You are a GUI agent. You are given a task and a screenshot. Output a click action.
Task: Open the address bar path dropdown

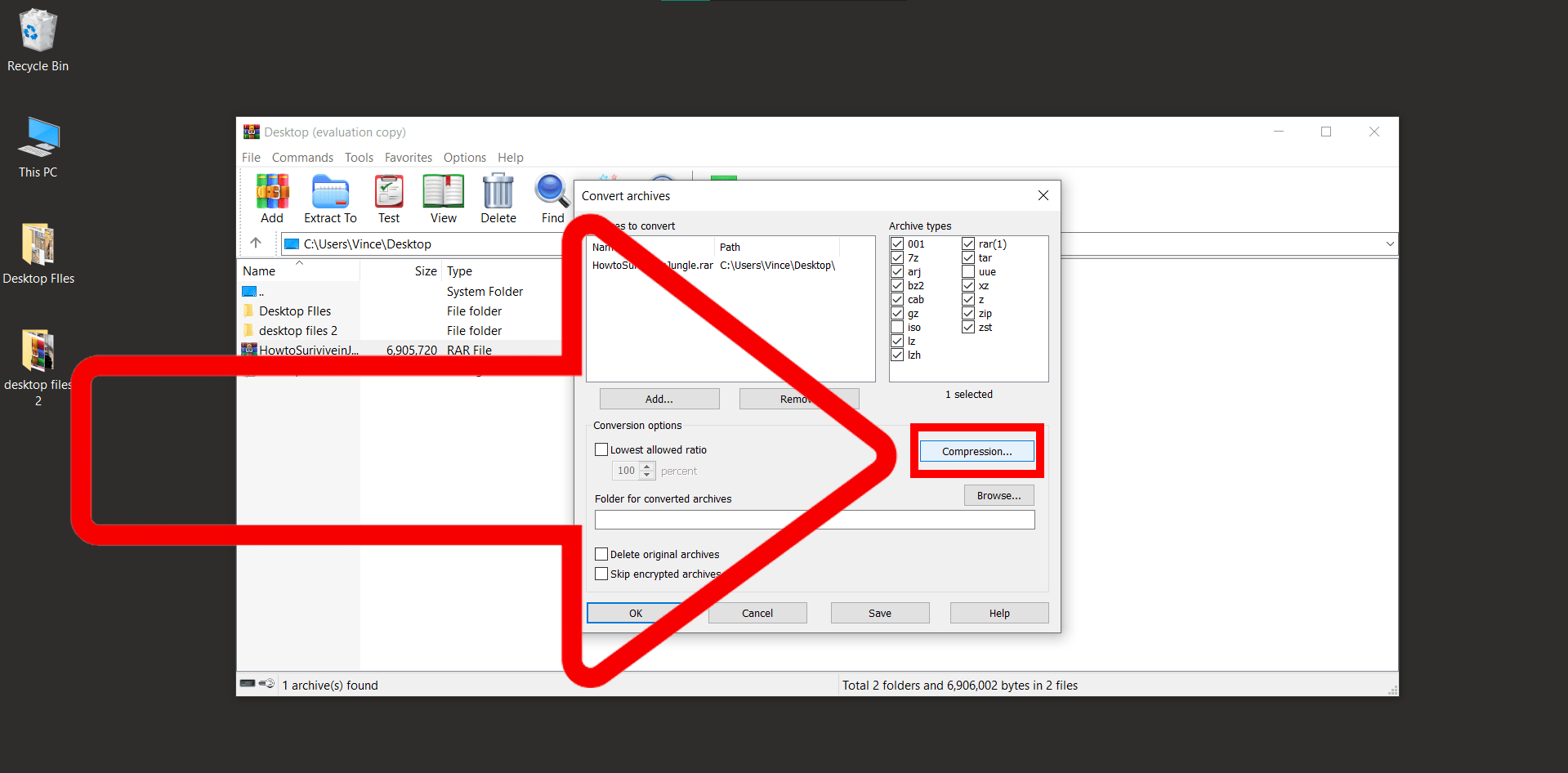pyautogui.click(x=1389, y=243)
